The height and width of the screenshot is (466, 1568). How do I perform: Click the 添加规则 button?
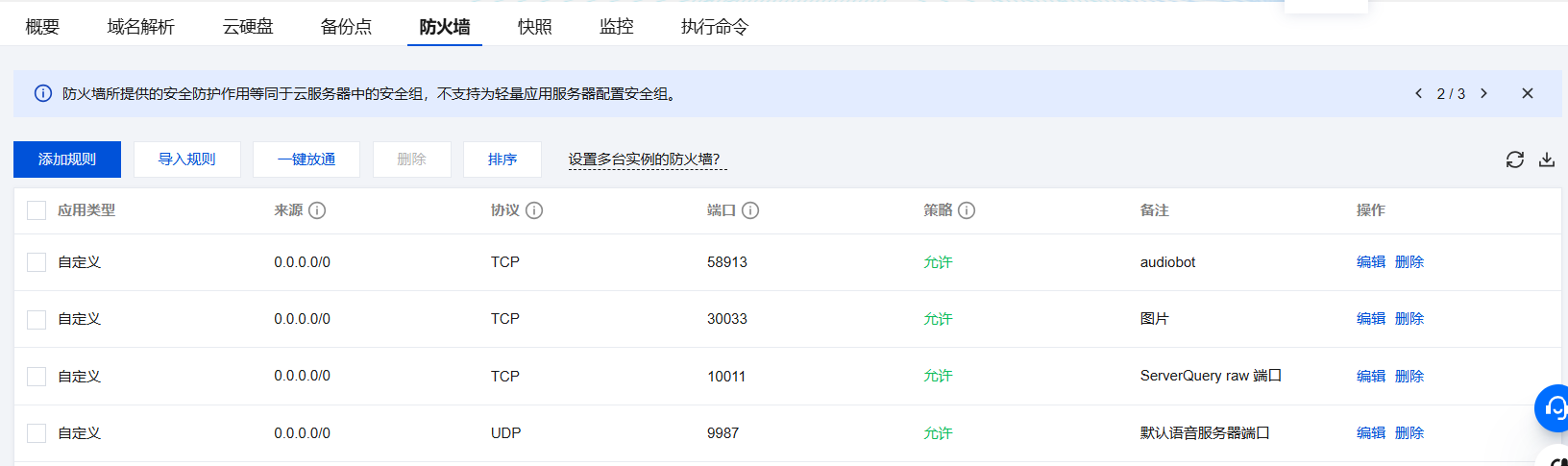point(67,159)
